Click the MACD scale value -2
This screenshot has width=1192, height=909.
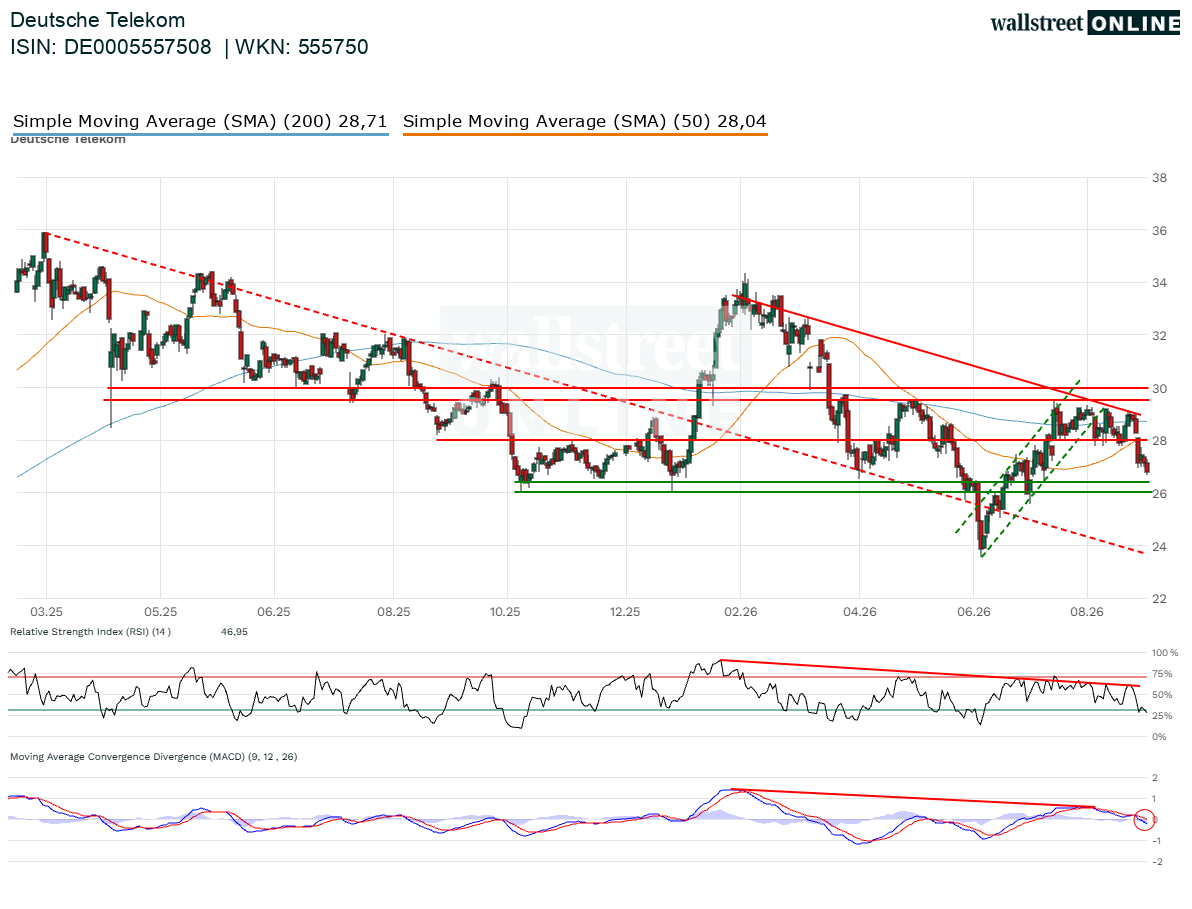[x=1156, y=862]
